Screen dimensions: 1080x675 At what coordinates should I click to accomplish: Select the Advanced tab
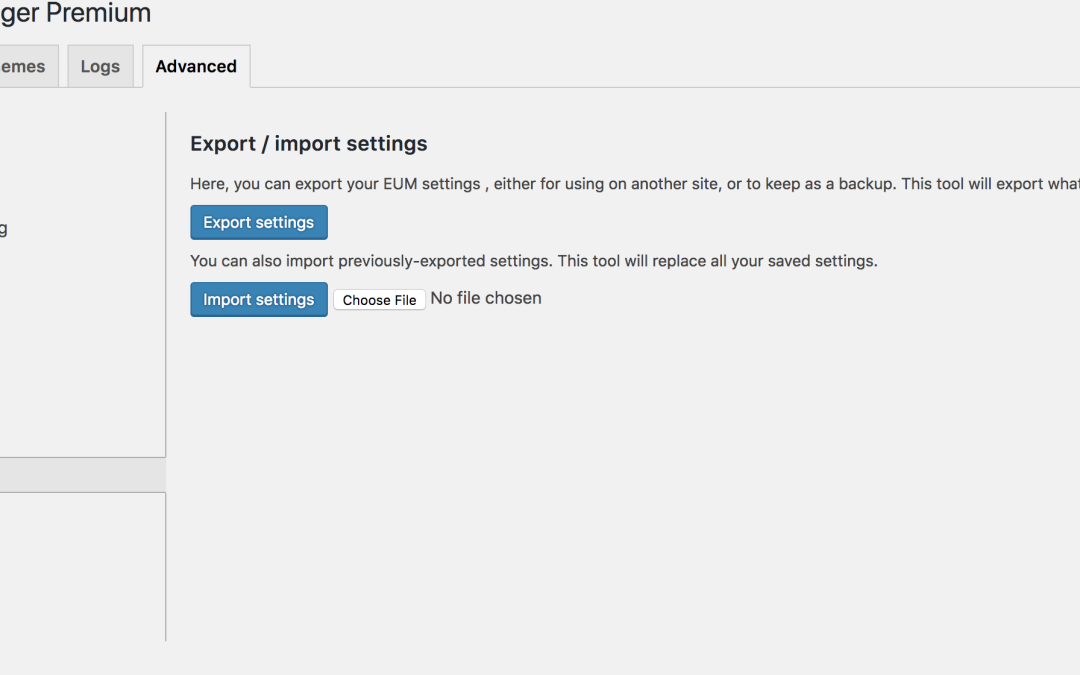coord(196,67)
